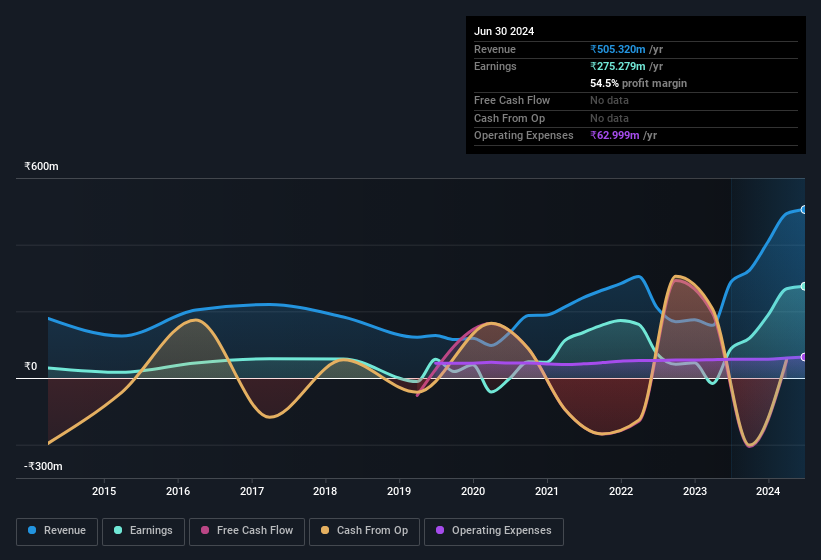Click the -₹300m y-axis label
Viewport: 821px width, 560px height.
point(43,466)
